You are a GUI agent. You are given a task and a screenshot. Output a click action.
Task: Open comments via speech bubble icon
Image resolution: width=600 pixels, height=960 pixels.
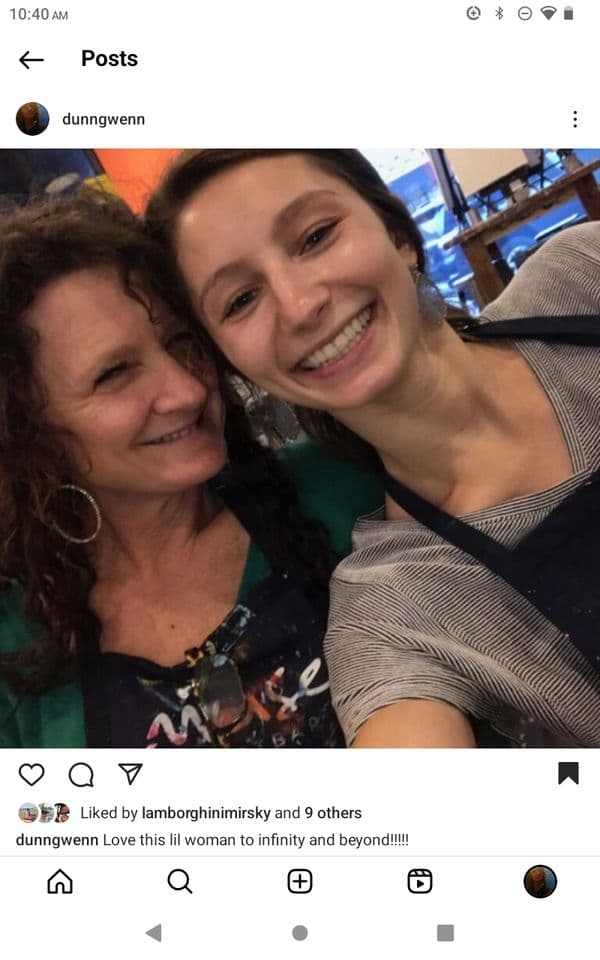point(81,774)
